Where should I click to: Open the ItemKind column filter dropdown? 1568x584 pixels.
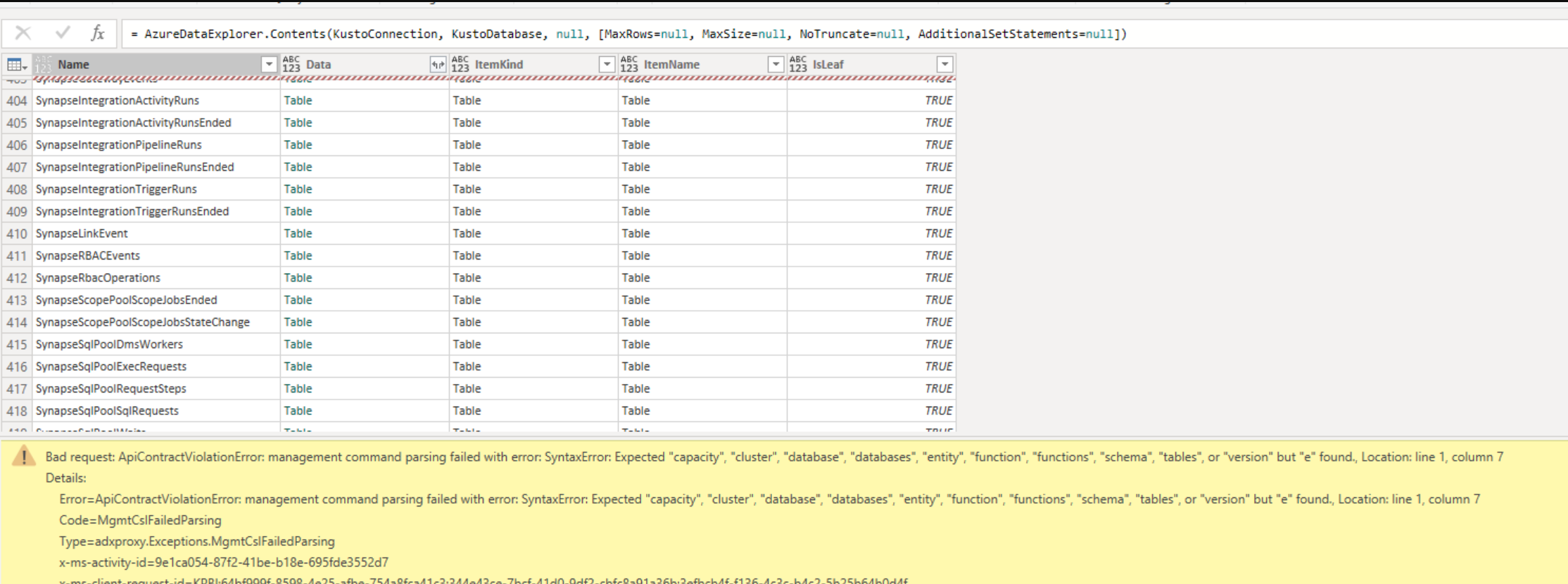coord(607,65)
